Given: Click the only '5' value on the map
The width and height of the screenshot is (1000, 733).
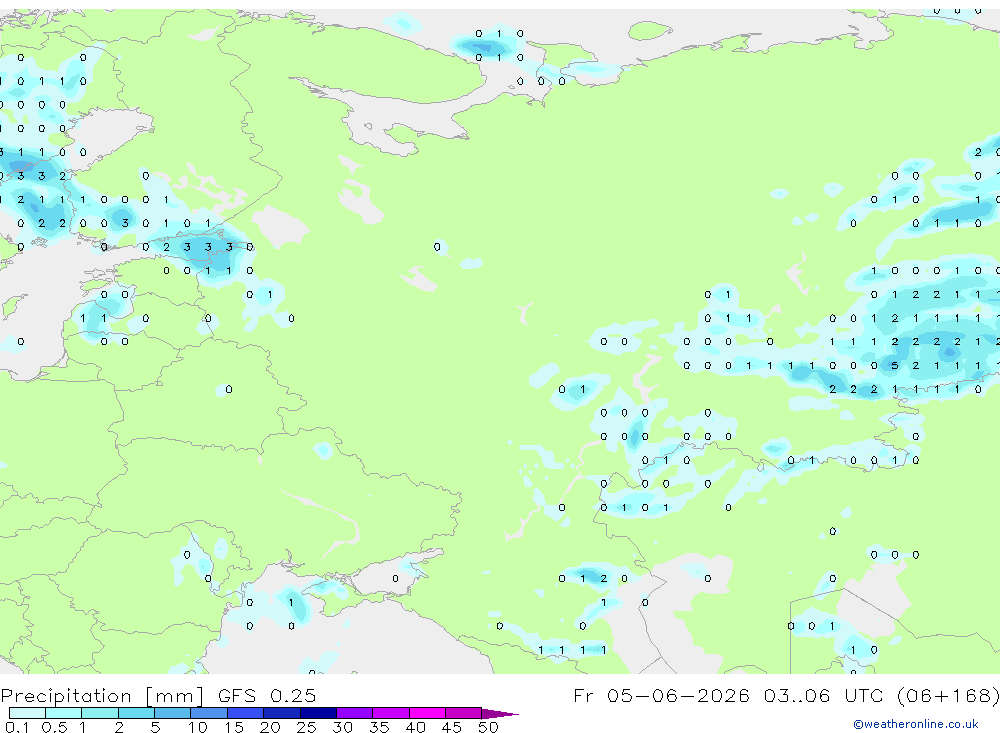Looking at the screenshot, I should coord(895,366).
